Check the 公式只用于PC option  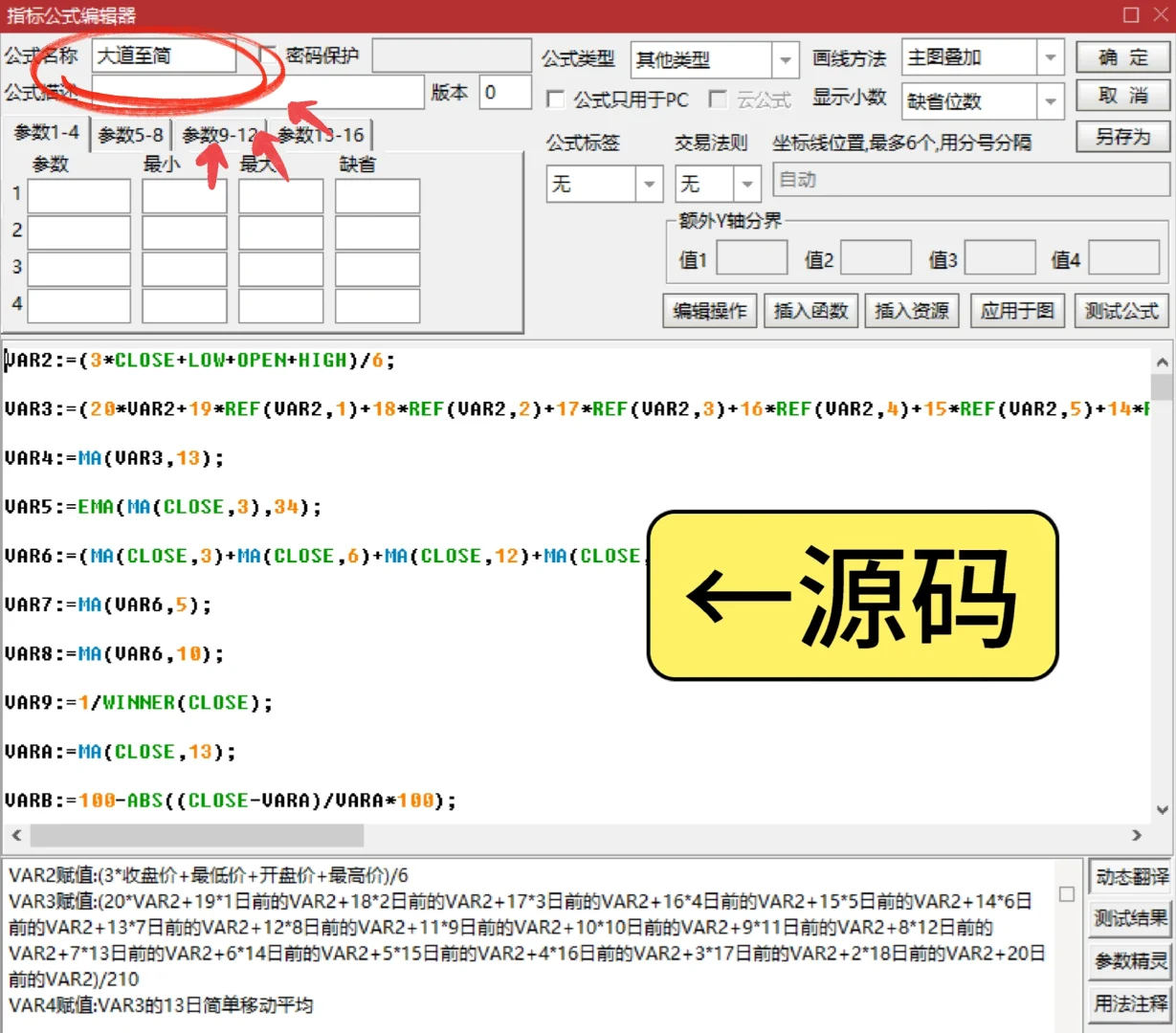555,99
